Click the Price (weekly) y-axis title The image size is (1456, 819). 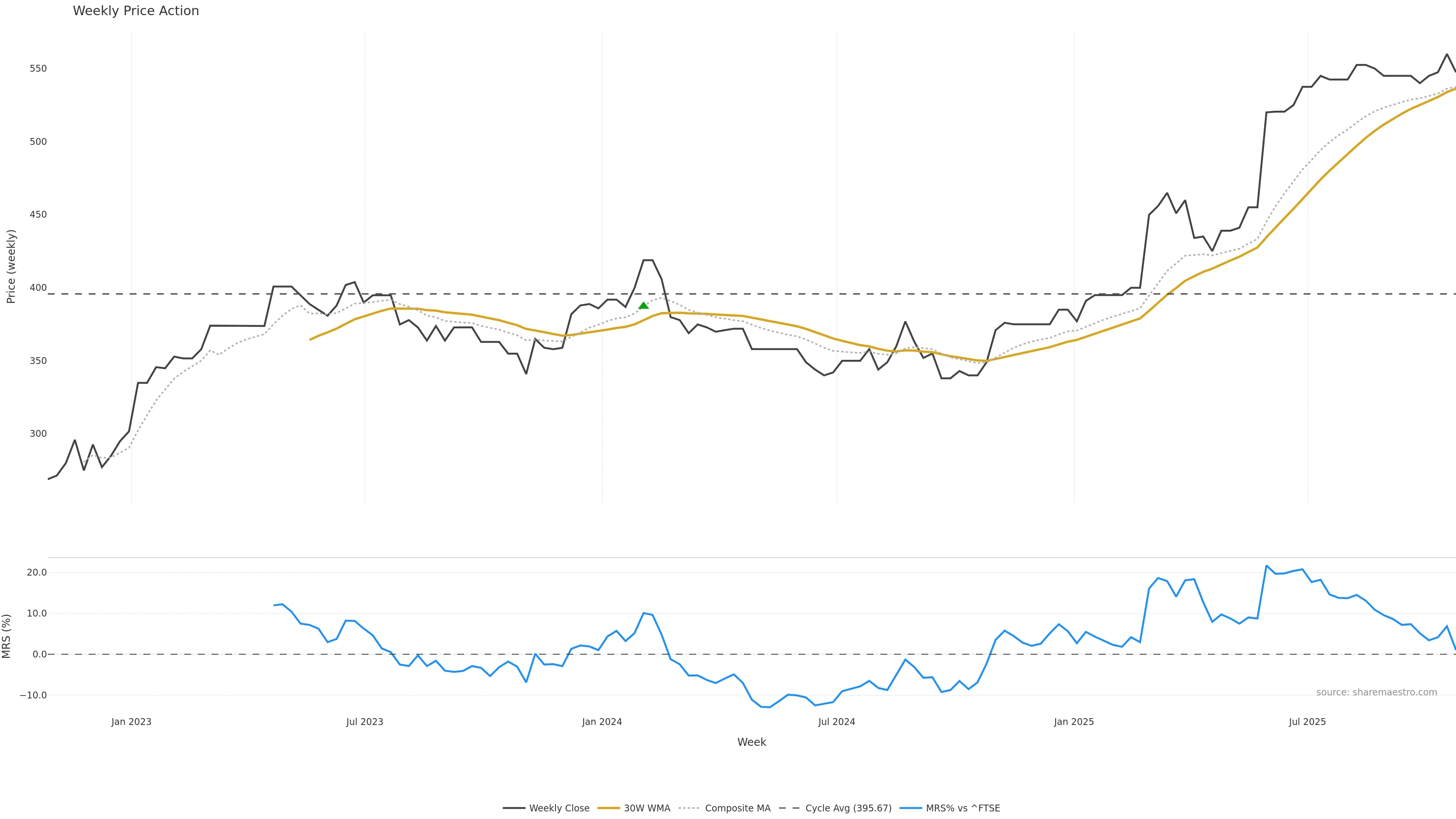click(11, 266)
